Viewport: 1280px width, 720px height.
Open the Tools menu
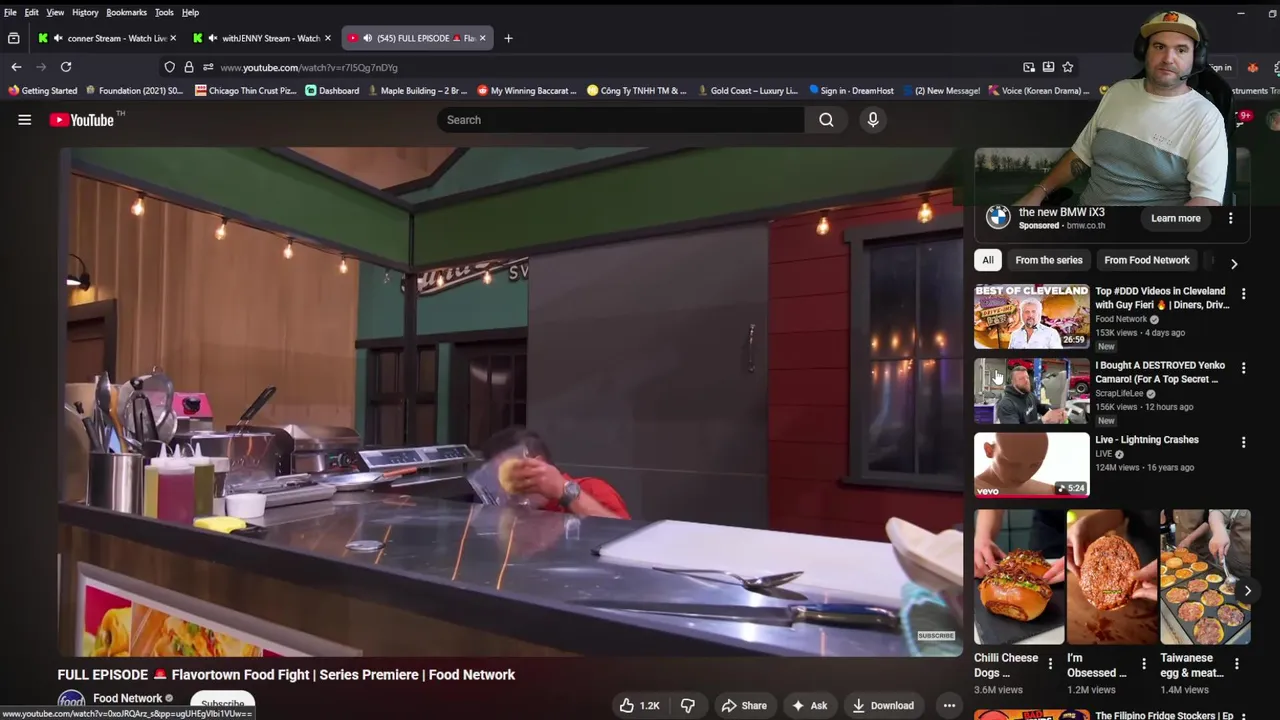[x=164, y=12]
